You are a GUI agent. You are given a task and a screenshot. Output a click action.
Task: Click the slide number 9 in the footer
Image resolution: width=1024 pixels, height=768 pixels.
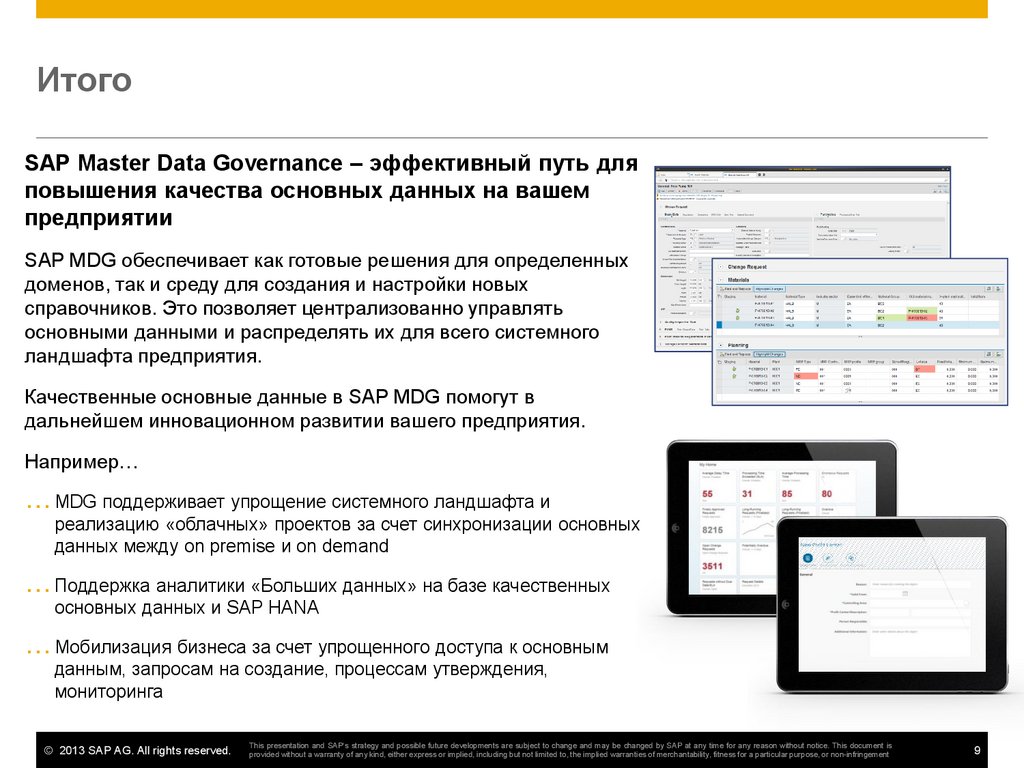click(977, 750)
